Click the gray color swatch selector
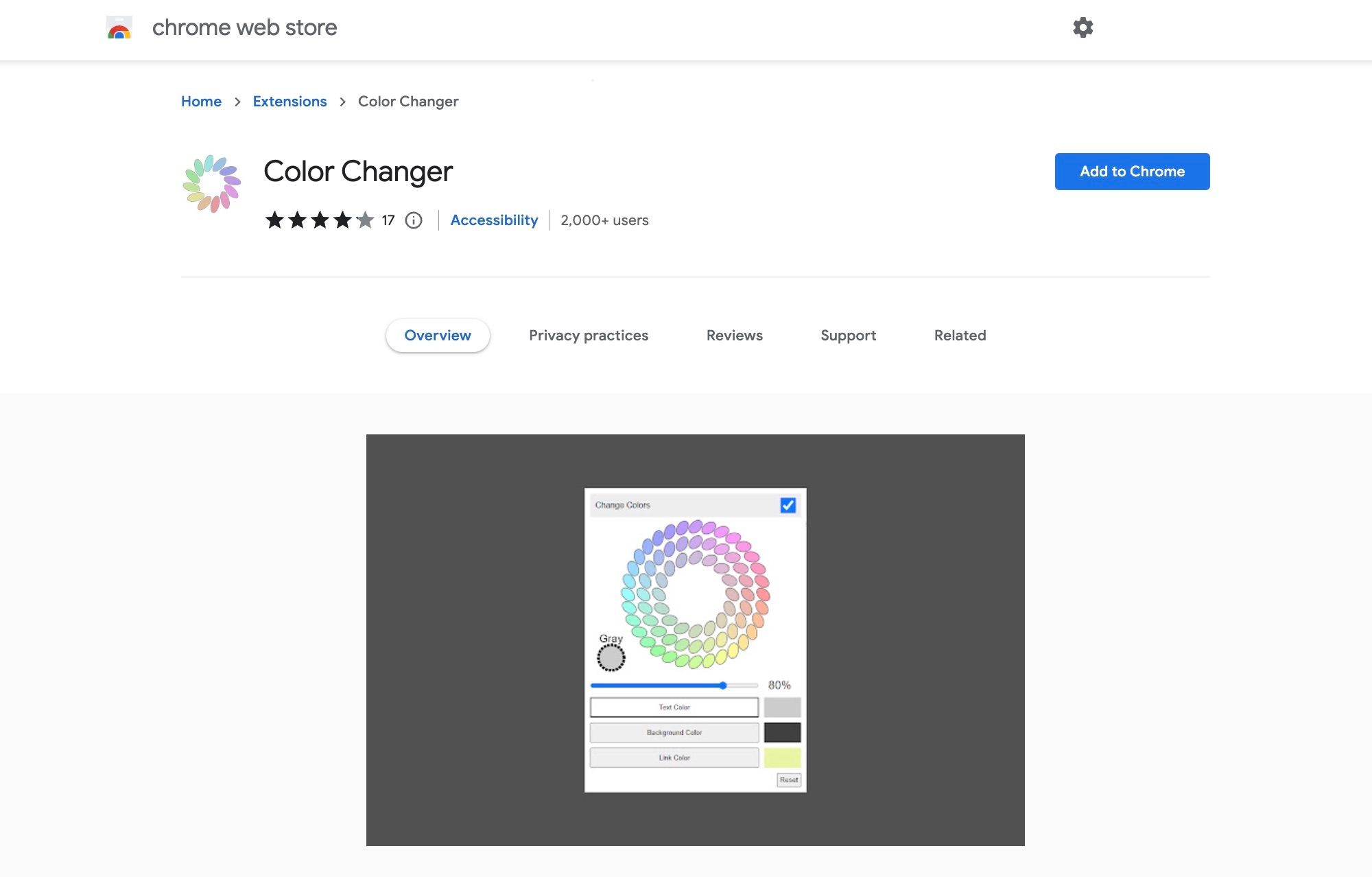 pos(612,657)
